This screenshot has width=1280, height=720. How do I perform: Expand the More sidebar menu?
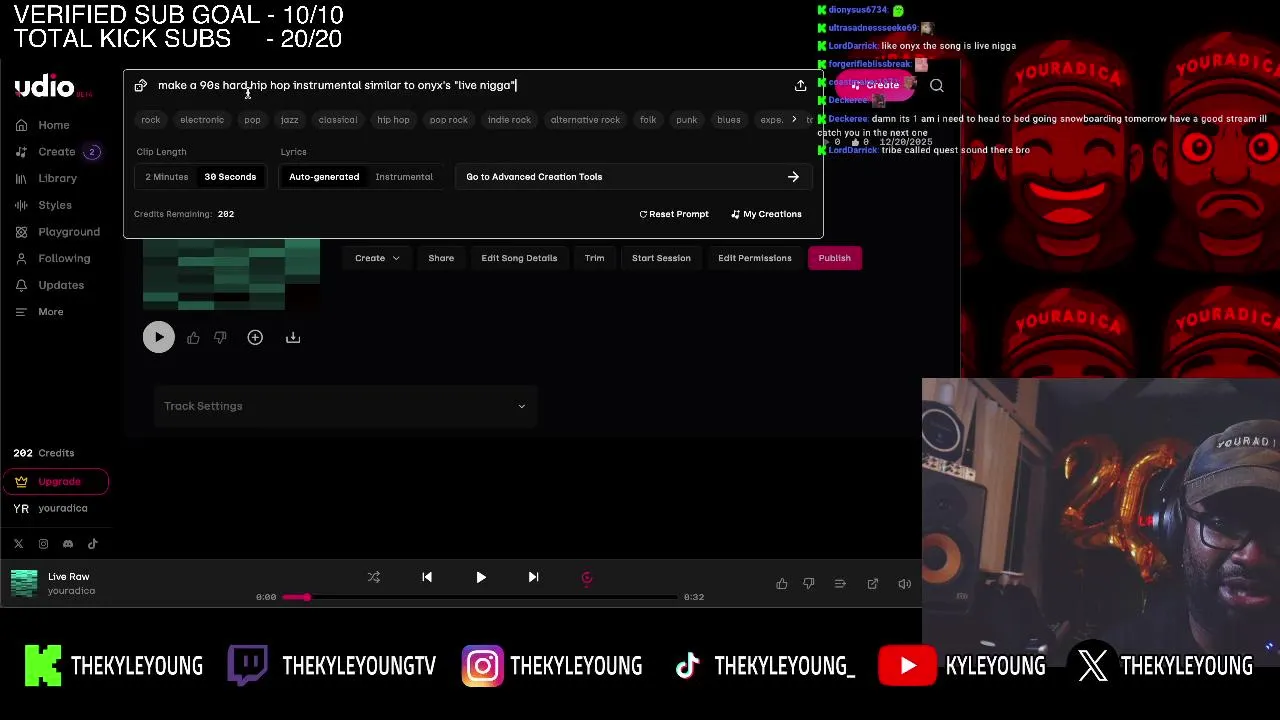pos(40,312)
